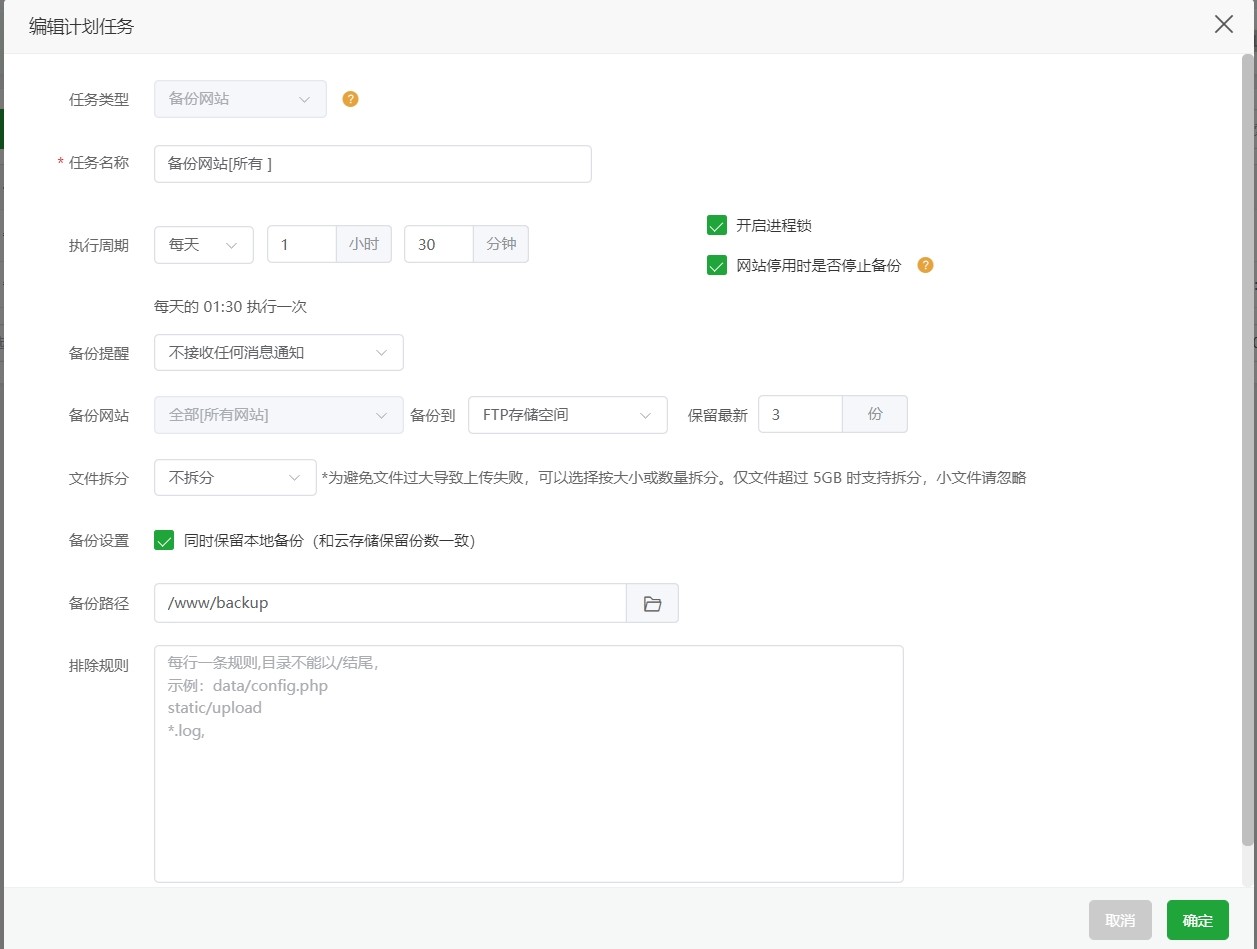Image resolution: width=1257 pixels, height=949 pixels.
Task: Click the 保留最新 label
Action: point(718,415)
